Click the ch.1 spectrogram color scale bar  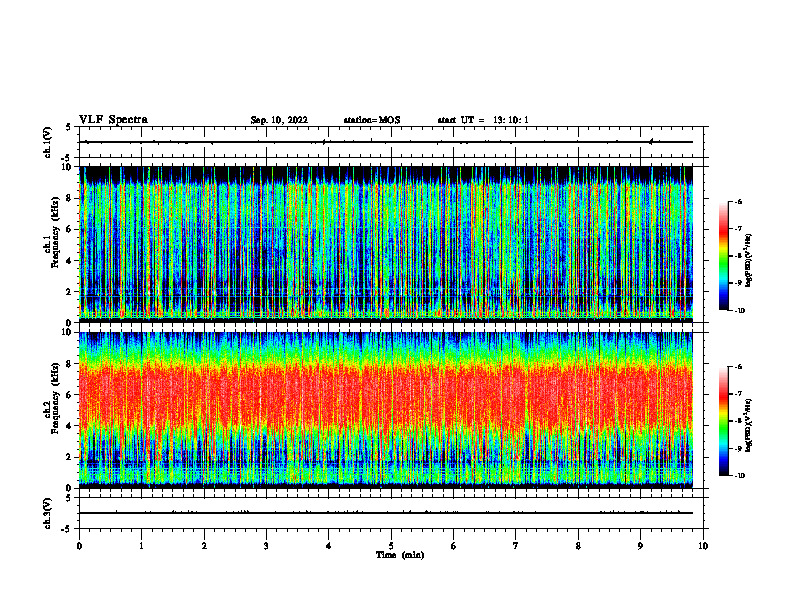pos(723,256)
